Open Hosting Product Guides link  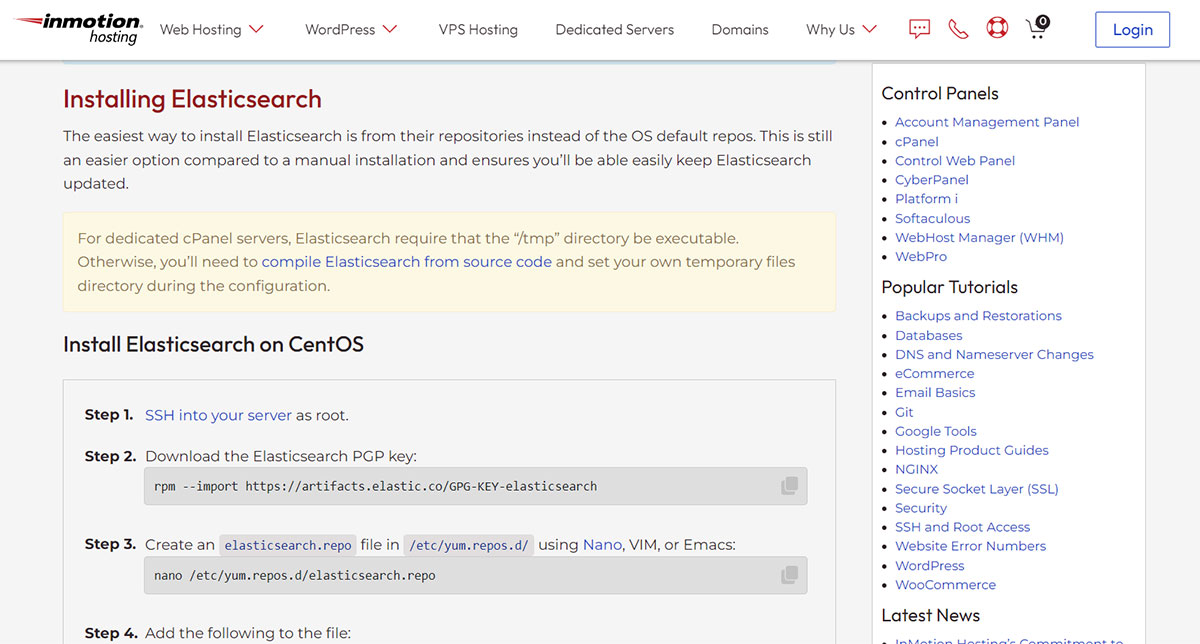coord(972,450)
